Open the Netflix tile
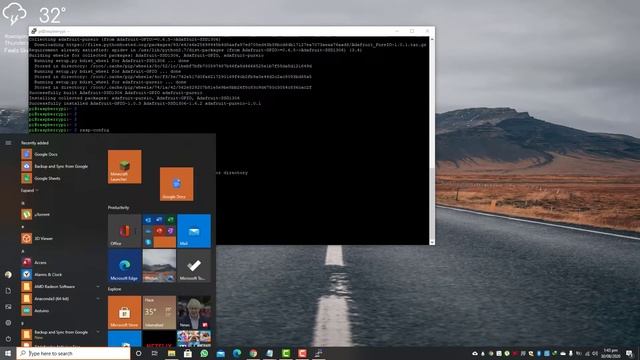 click(x=159, y=339)
